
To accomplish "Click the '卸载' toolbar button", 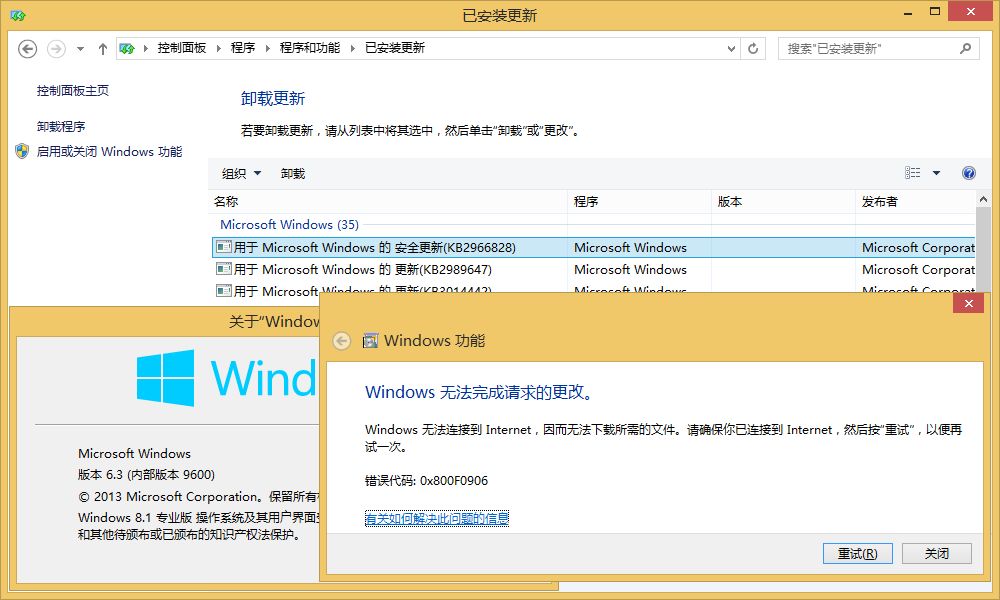I will pyautogui.click(x=293, y=173).
